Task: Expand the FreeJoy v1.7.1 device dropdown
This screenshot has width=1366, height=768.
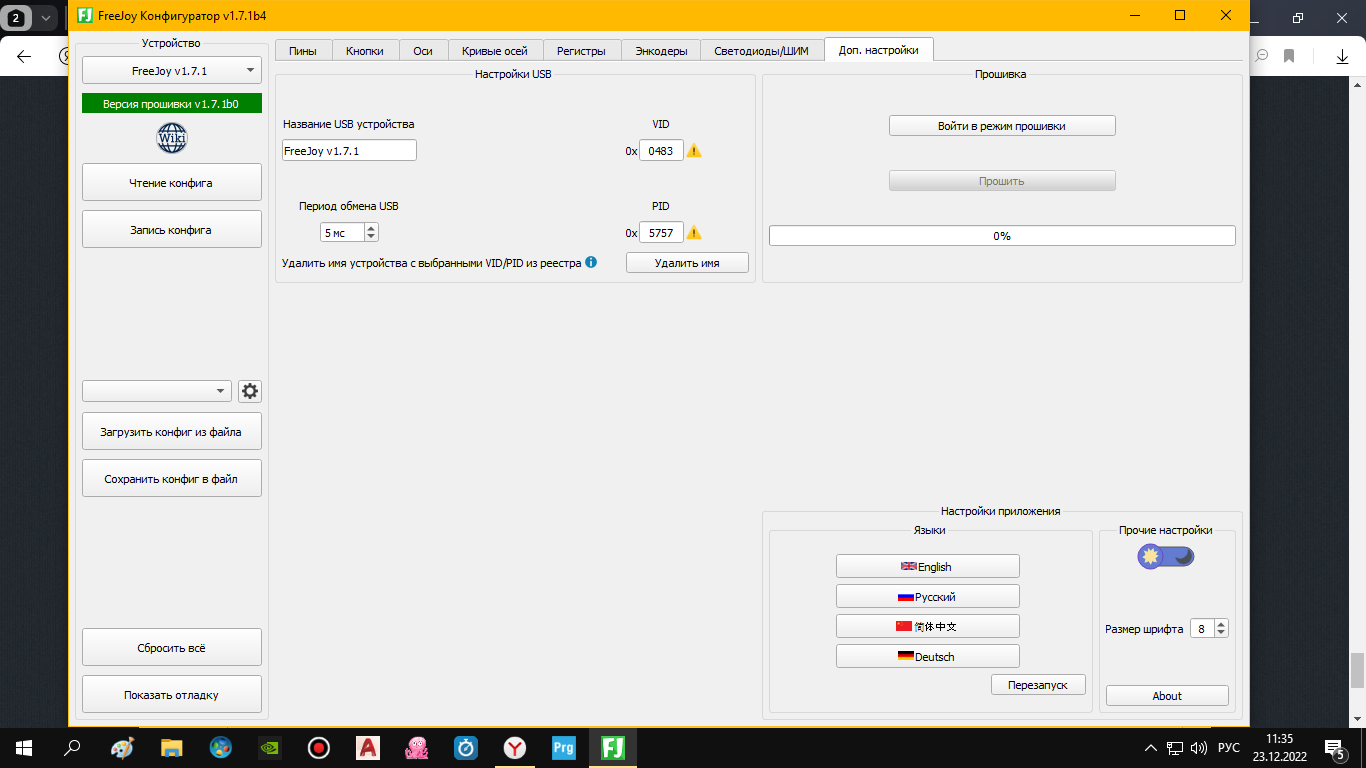Action: pyautogui.click(x=172, y=71)
